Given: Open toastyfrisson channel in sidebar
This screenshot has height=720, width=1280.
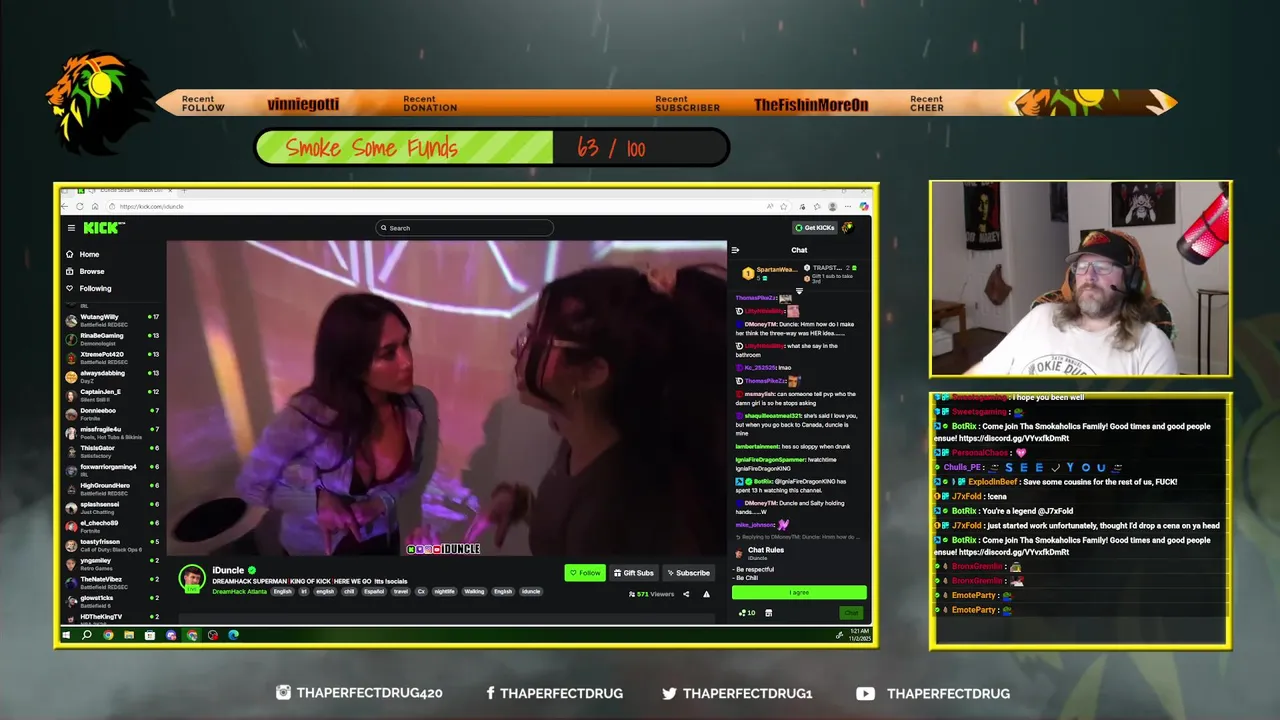Looking at the screenshot, I should (113, 545).
